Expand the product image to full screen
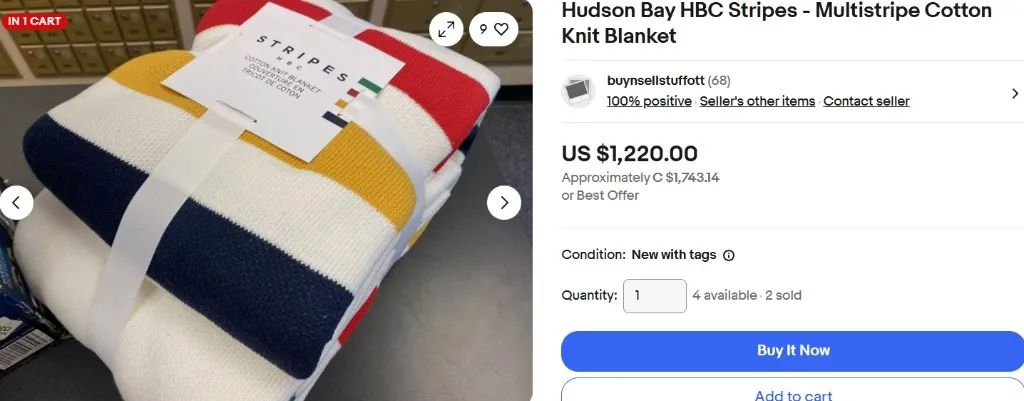This screenshot has height=401, width=1024. (x=446, y=29)
